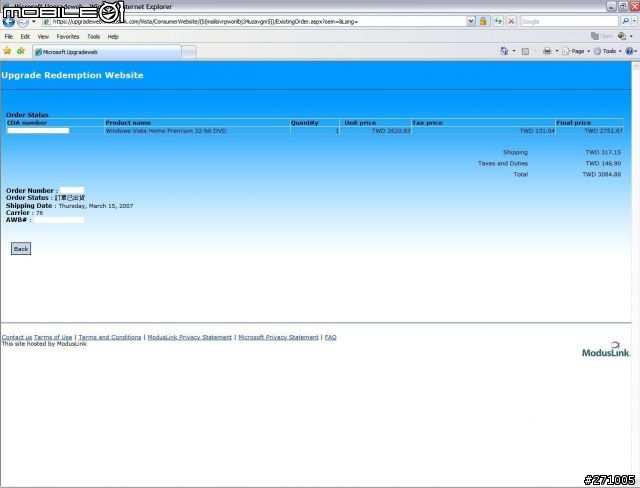This screenshot has height=488, width=640.
Task: Click Windows Vista Home Premium 32-bit DVD cell
Action: [166, 131]
